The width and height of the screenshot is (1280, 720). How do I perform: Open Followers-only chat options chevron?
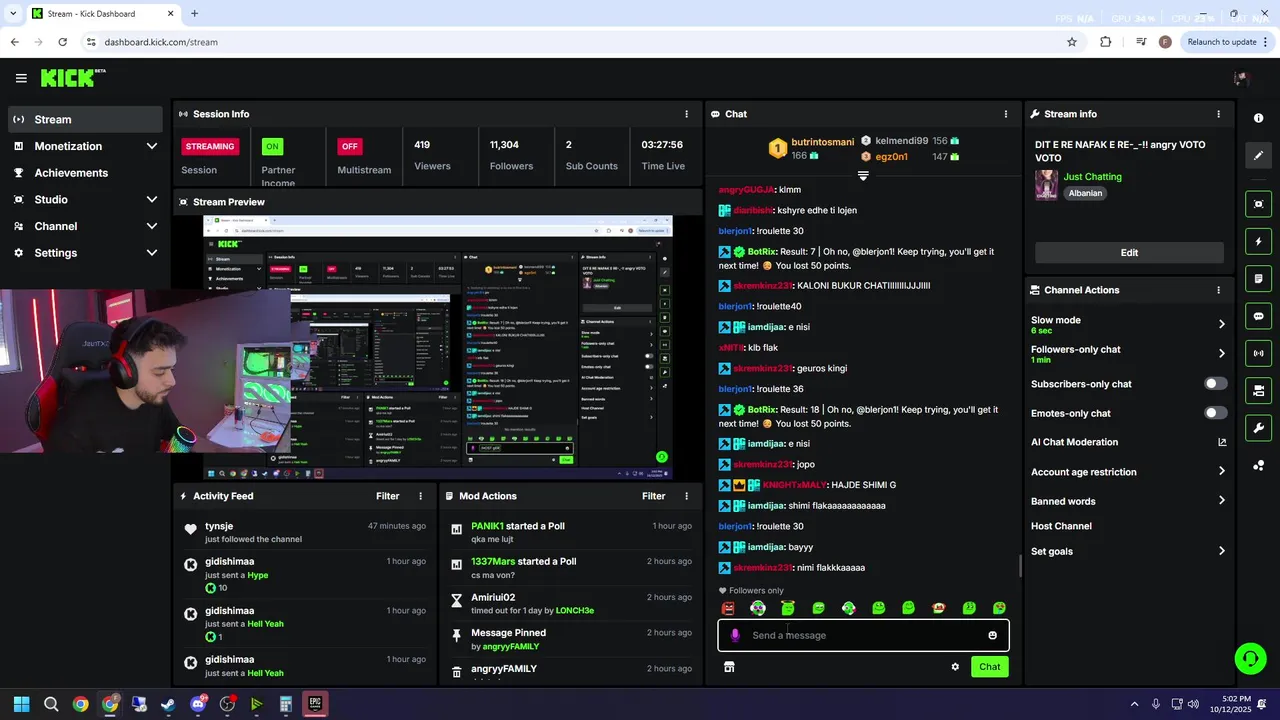point(1221,353)
